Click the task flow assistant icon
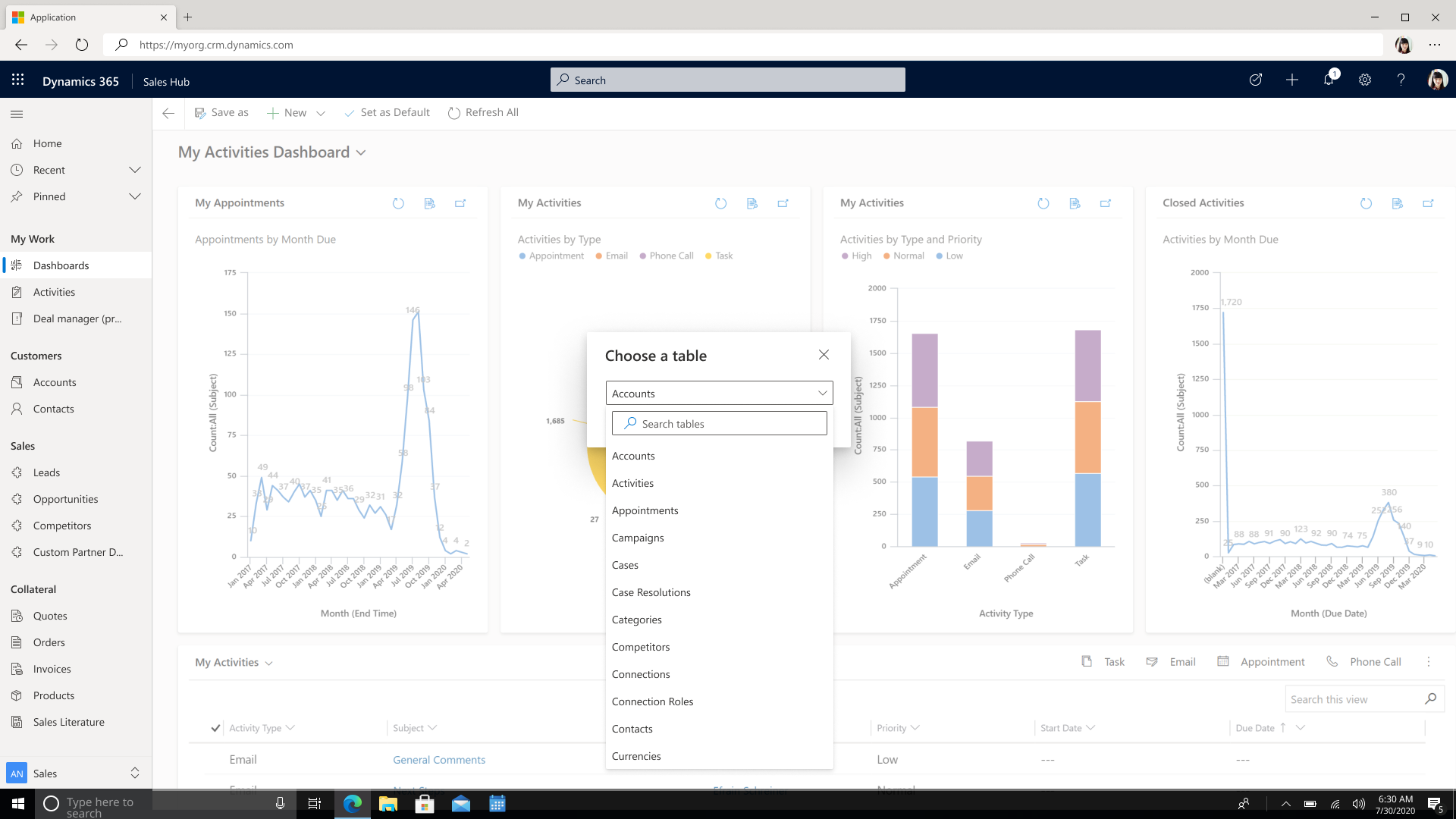1456x819 pixels. coord(1256,80)
